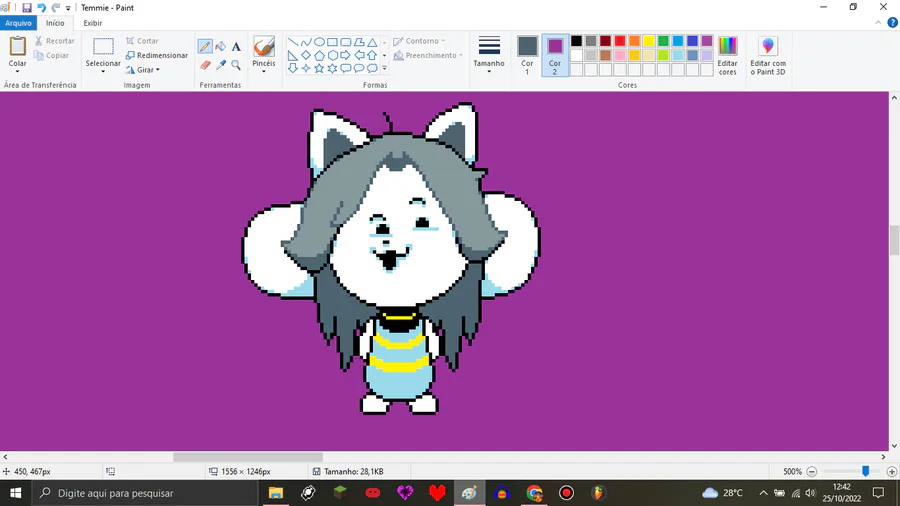Image resolution: width=900 pixels, height=506 pixels.
Task: Select the Fill with color bucket tool
Action: (221, 47)
